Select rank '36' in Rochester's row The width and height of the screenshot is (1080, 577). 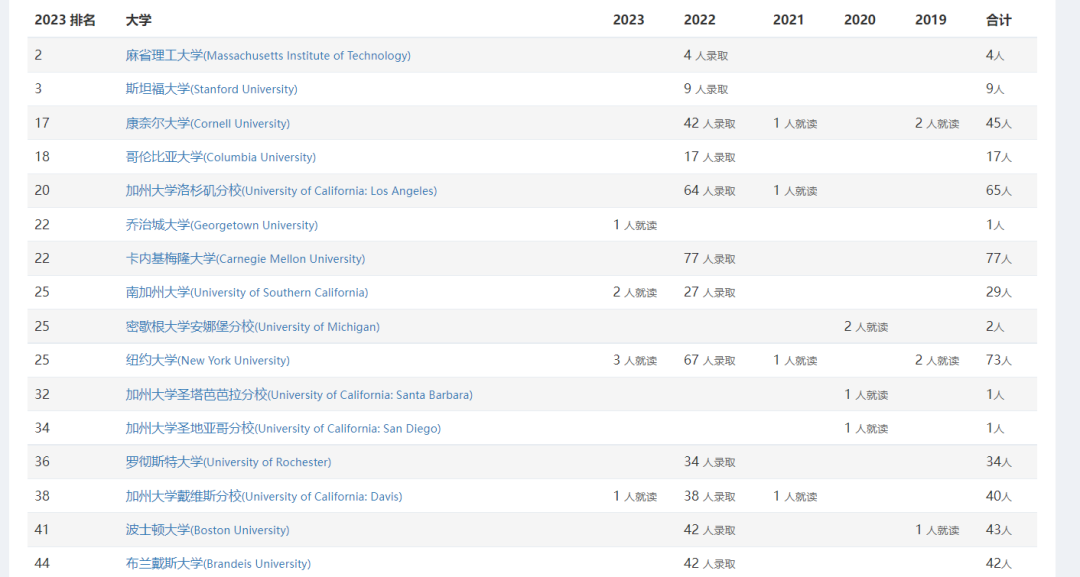(x=42, y=462)
